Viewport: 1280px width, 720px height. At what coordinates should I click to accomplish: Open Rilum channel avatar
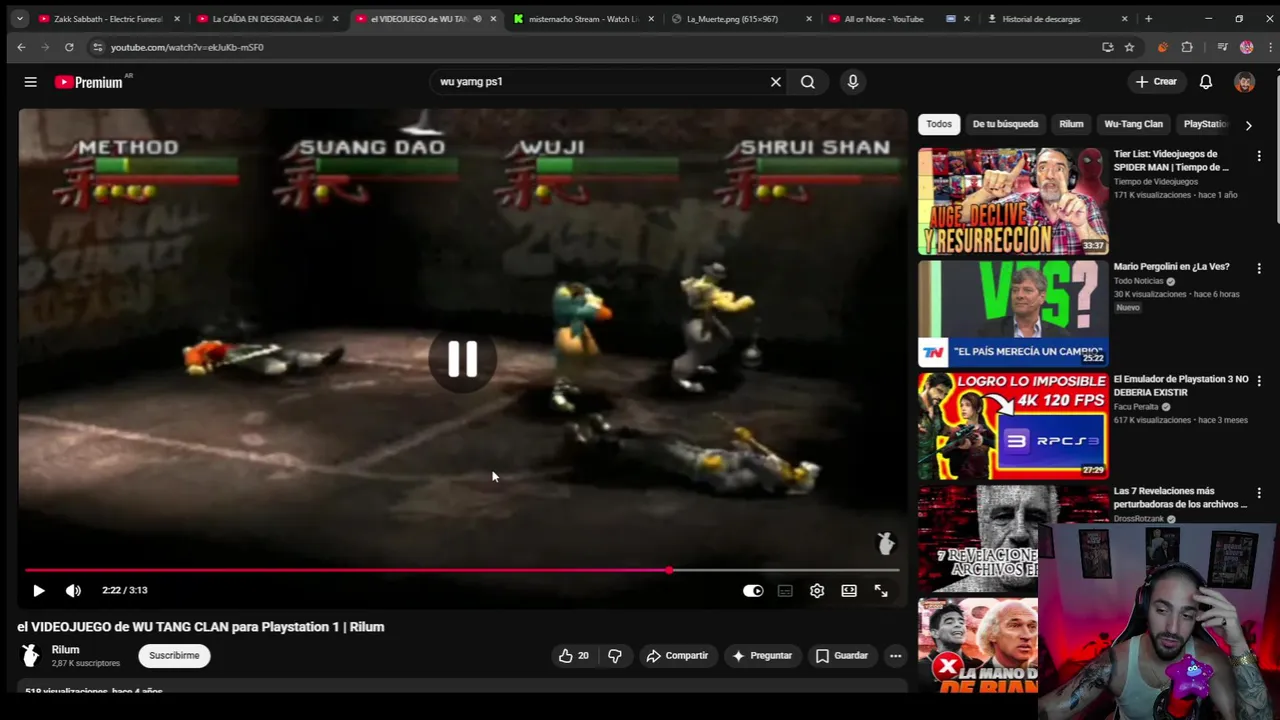pos(30,655)
